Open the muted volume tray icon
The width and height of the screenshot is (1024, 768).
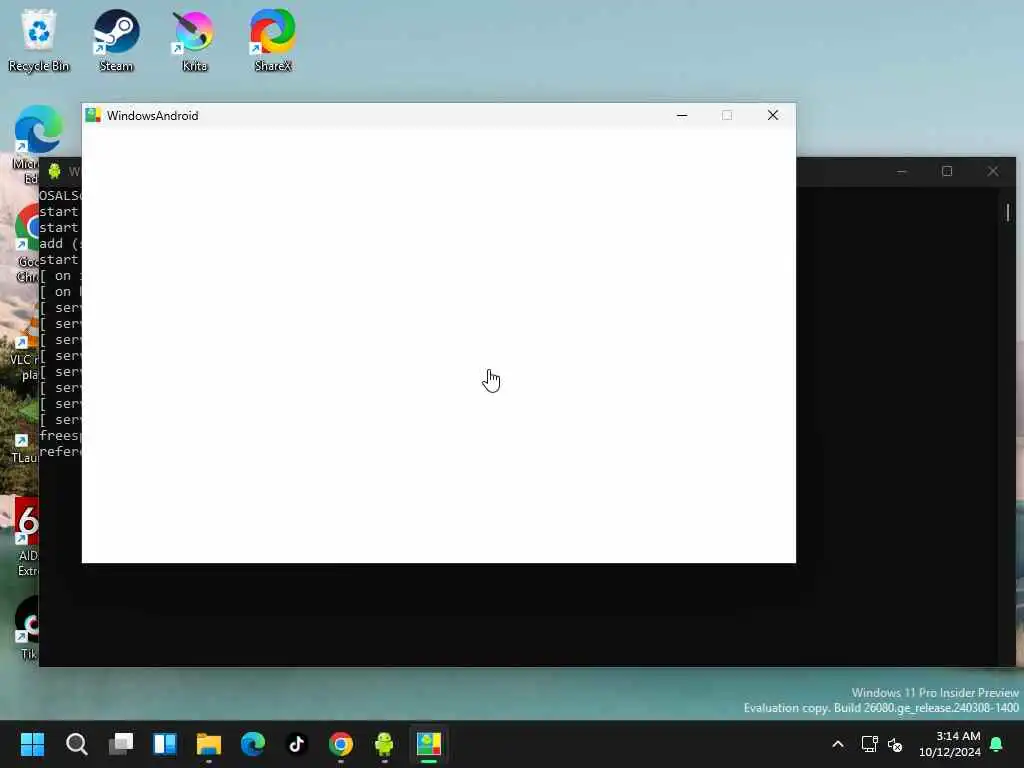tap(895, 744)
